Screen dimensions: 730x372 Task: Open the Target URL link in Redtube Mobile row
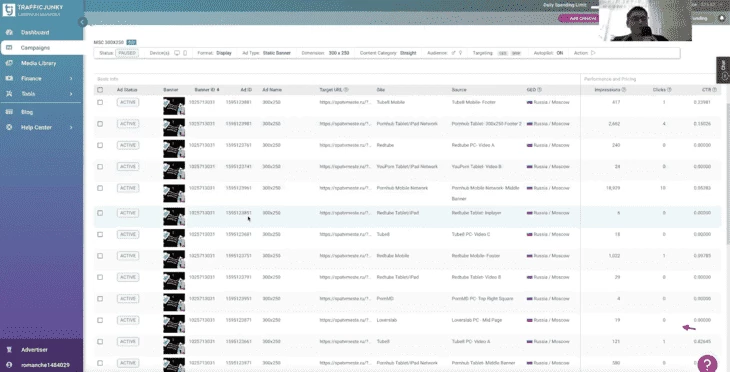(x=345, y=256)
